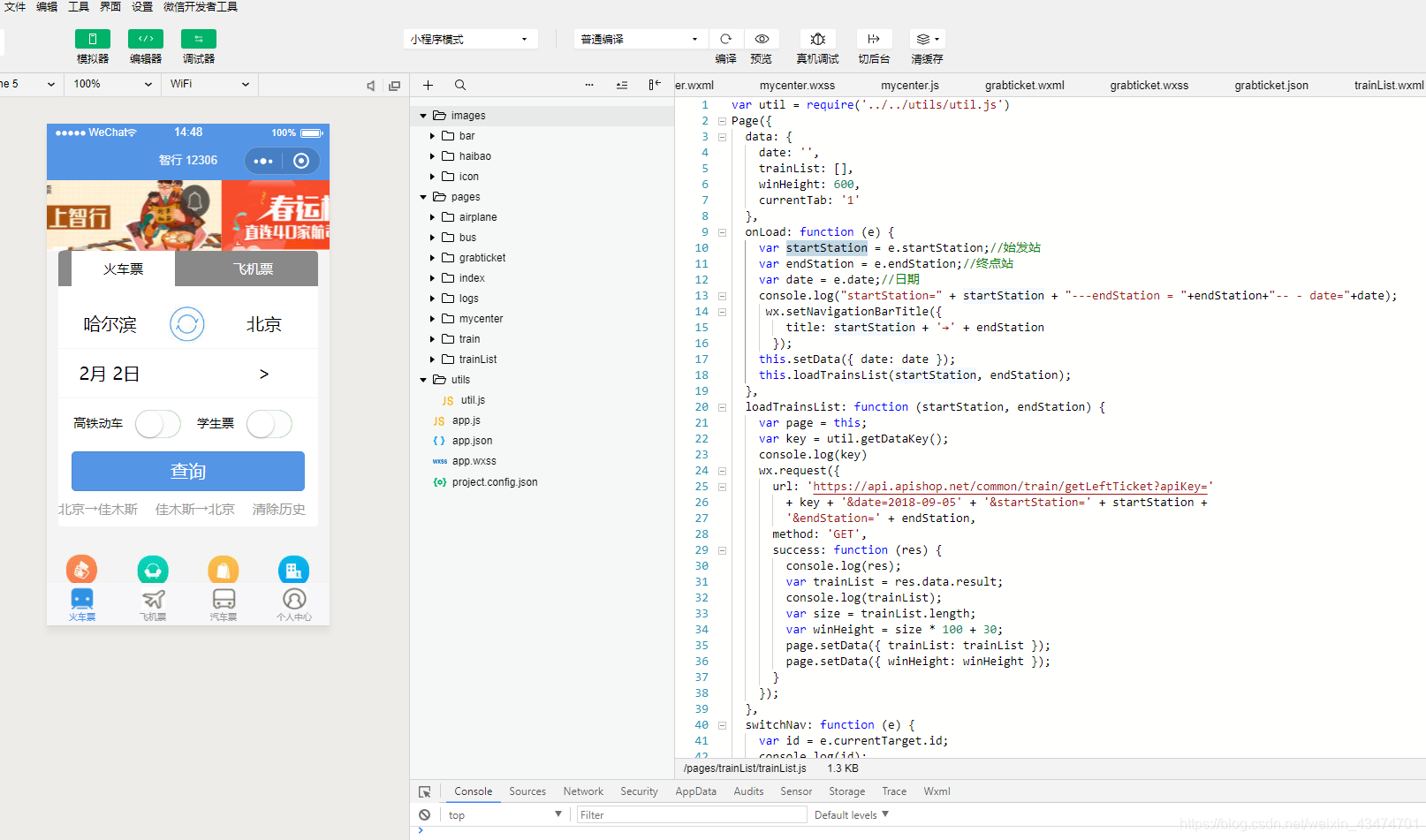The image size is (1426, 840).
Task: Close mini-program via target circle icon
Action: (x=301, y=161)
